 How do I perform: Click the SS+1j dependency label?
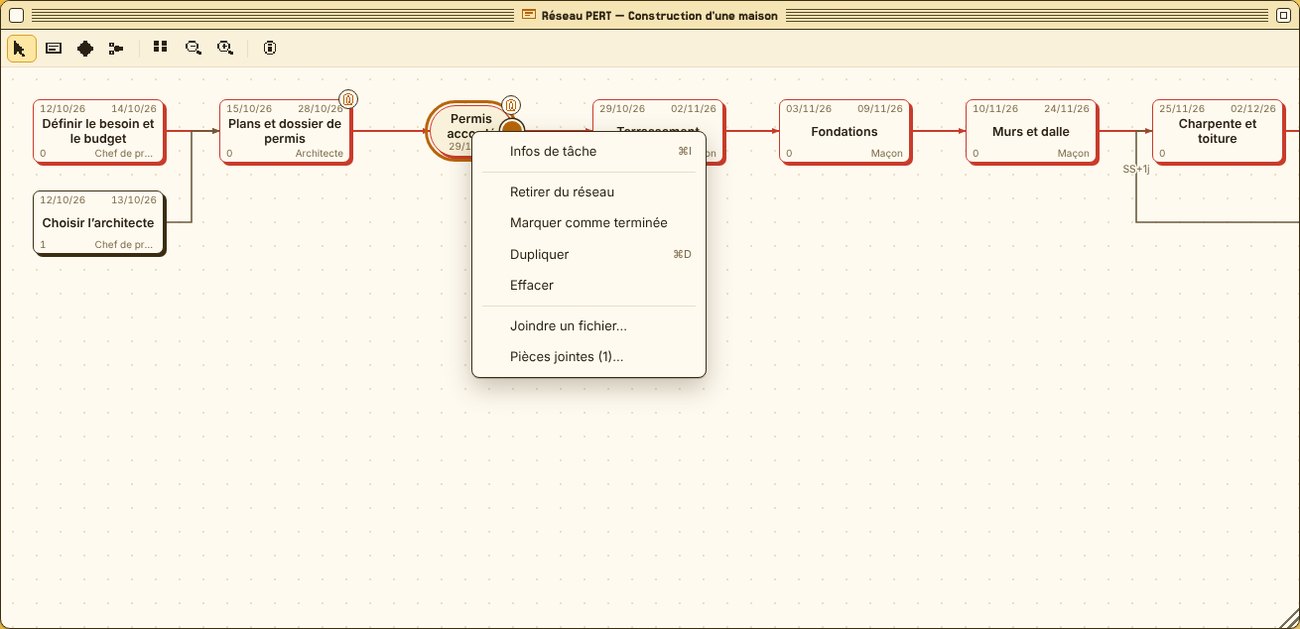pyautogui.click(x=1136, y=170)
